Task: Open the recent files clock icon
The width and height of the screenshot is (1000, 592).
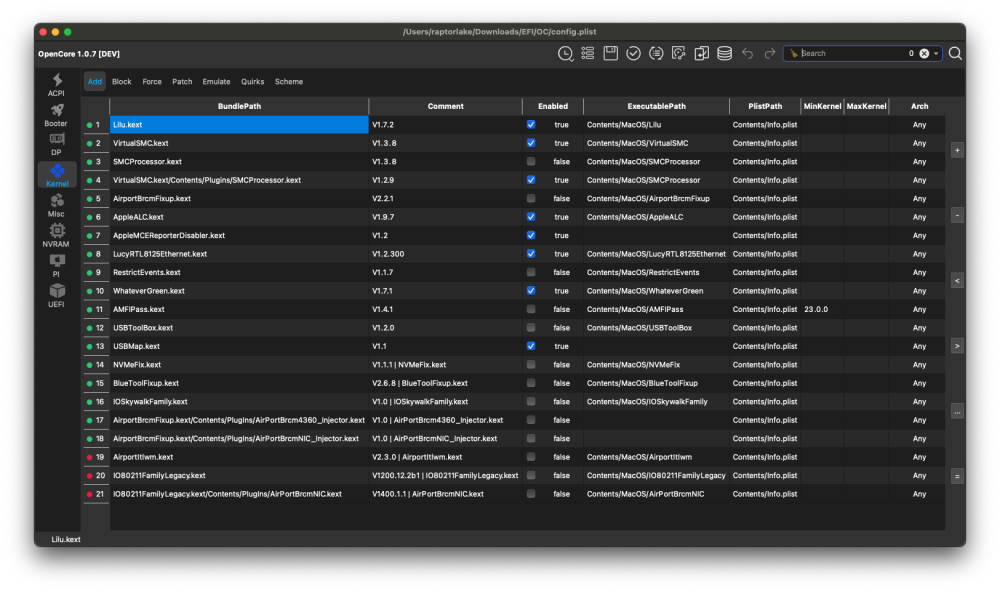Action: pyautogui.click(x=565, y=54)
